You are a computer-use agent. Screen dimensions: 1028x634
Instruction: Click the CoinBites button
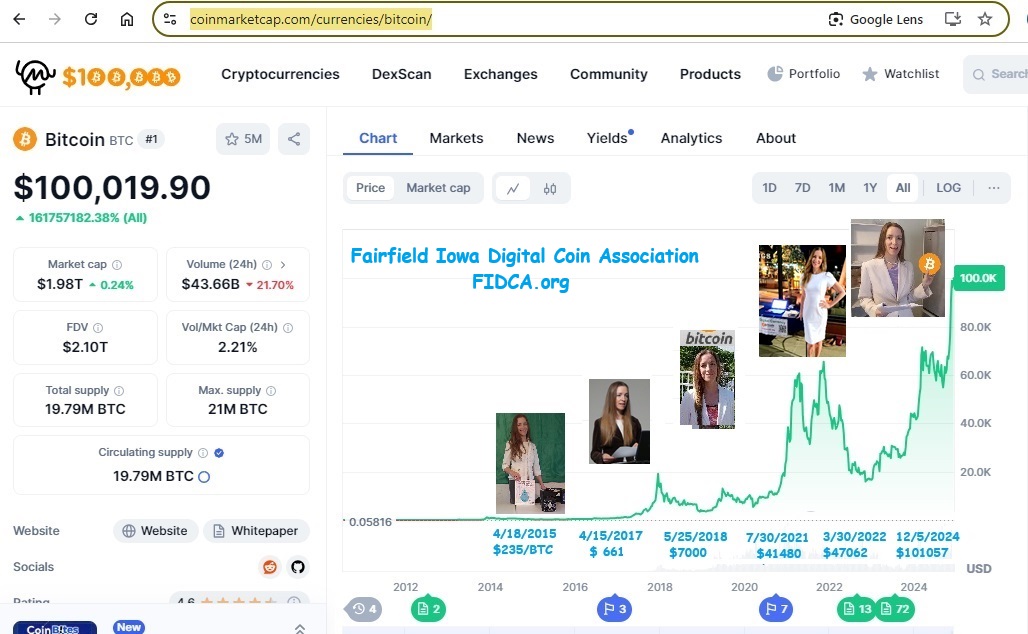pos(55,627)
